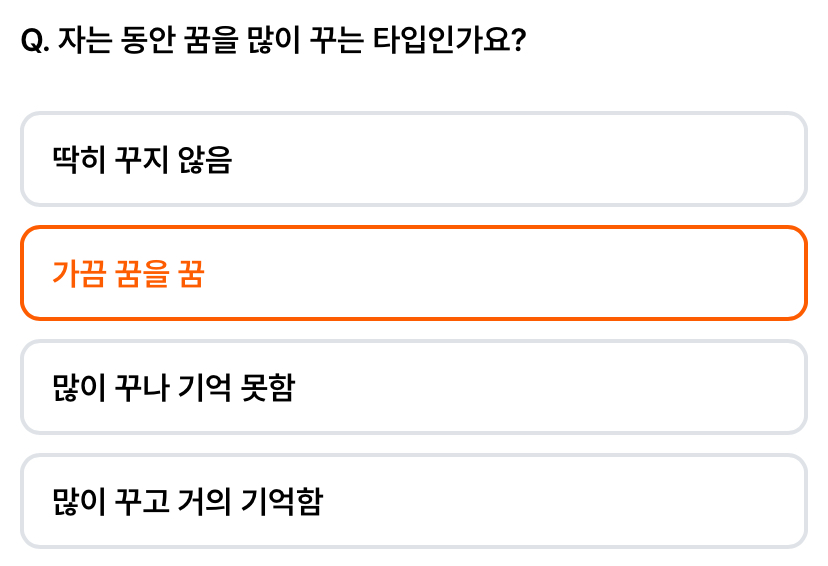
Task: Select the '딱히 꾸지 않음' answer option
Action: (x=414, y=159)
